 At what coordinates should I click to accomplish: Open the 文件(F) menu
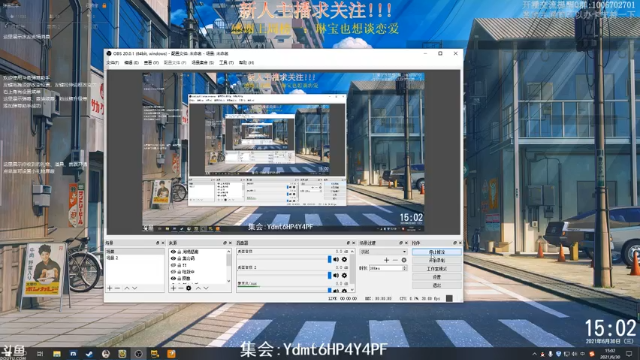coord(113,62)
